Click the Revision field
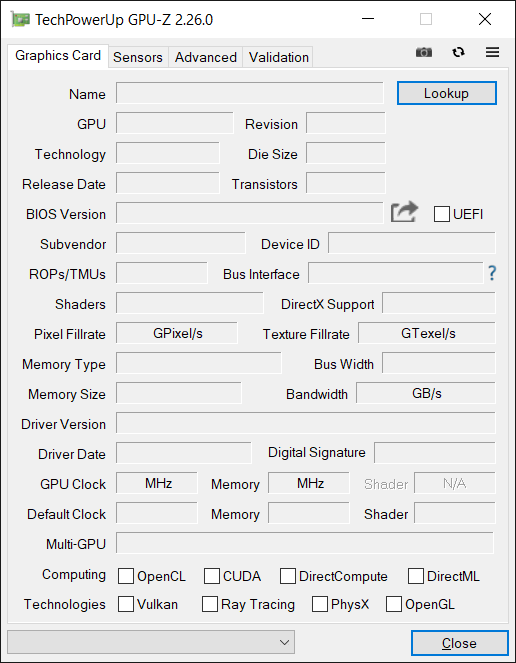The height and width of the screenshot is (663, 516). click(346, 123)
